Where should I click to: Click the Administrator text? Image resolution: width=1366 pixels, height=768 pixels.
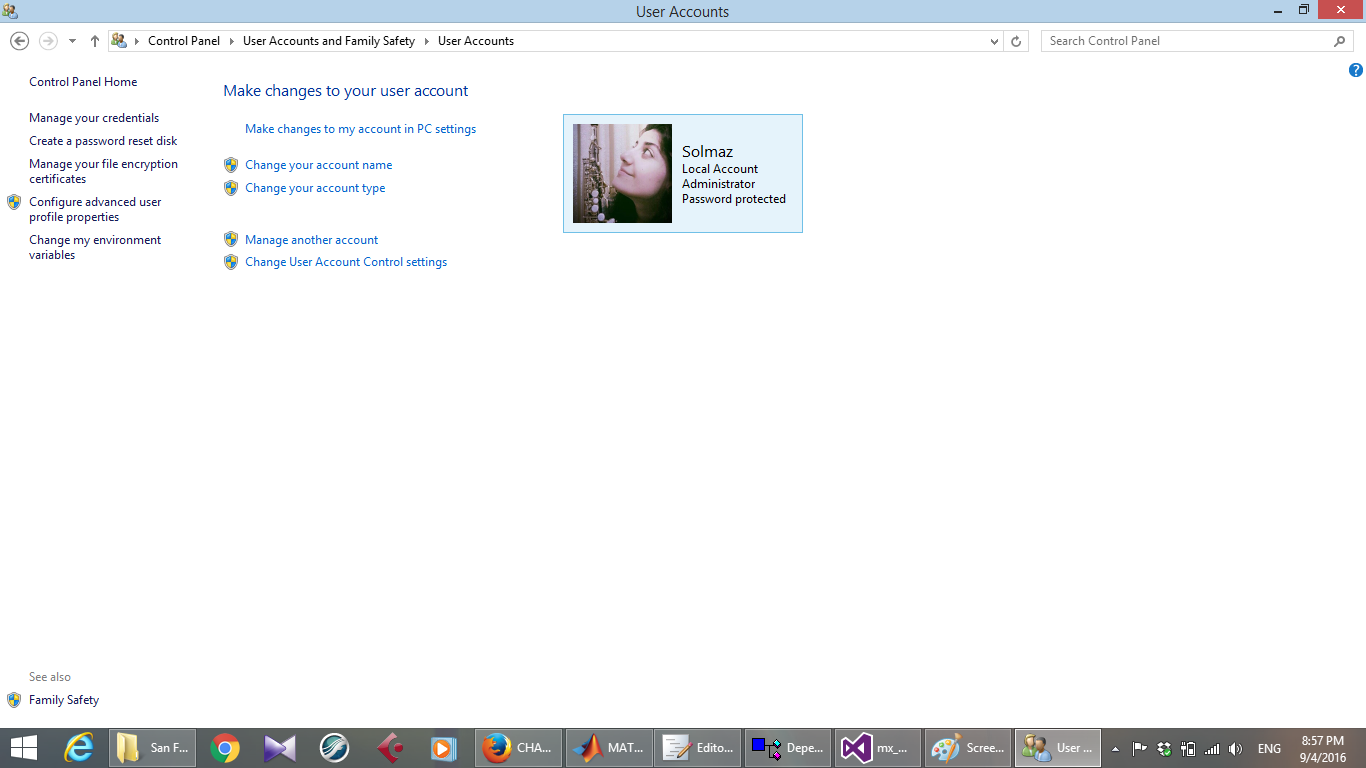coord(718,184)
